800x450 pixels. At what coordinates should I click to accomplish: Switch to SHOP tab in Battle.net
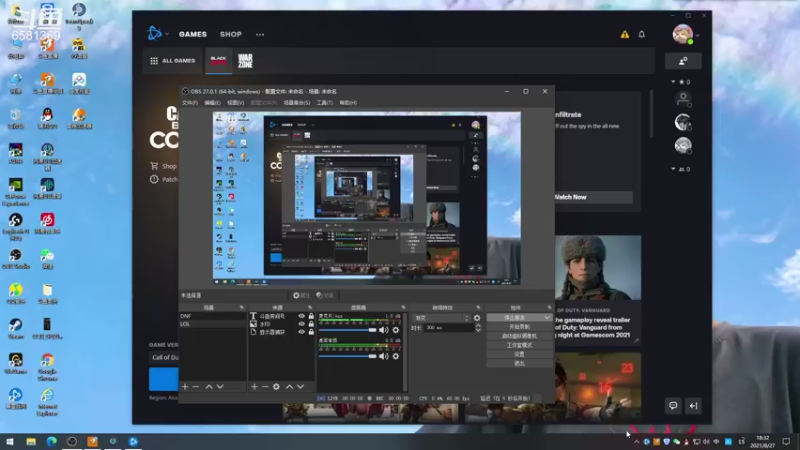[231, 34]
